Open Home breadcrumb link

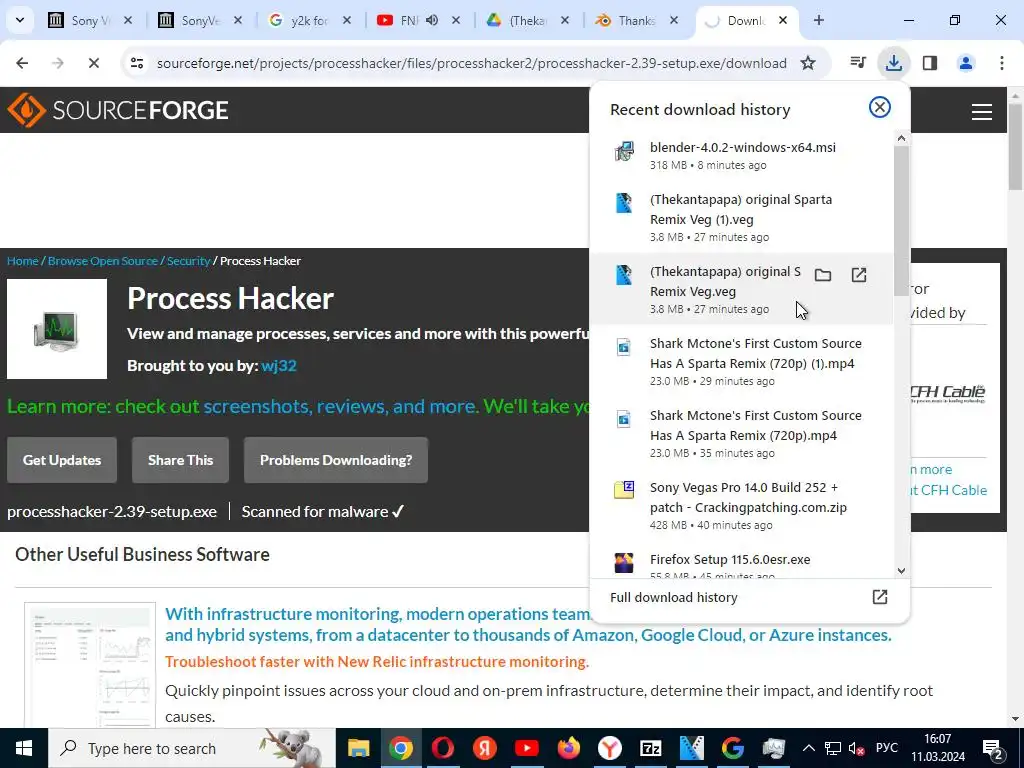click(23, 261)
